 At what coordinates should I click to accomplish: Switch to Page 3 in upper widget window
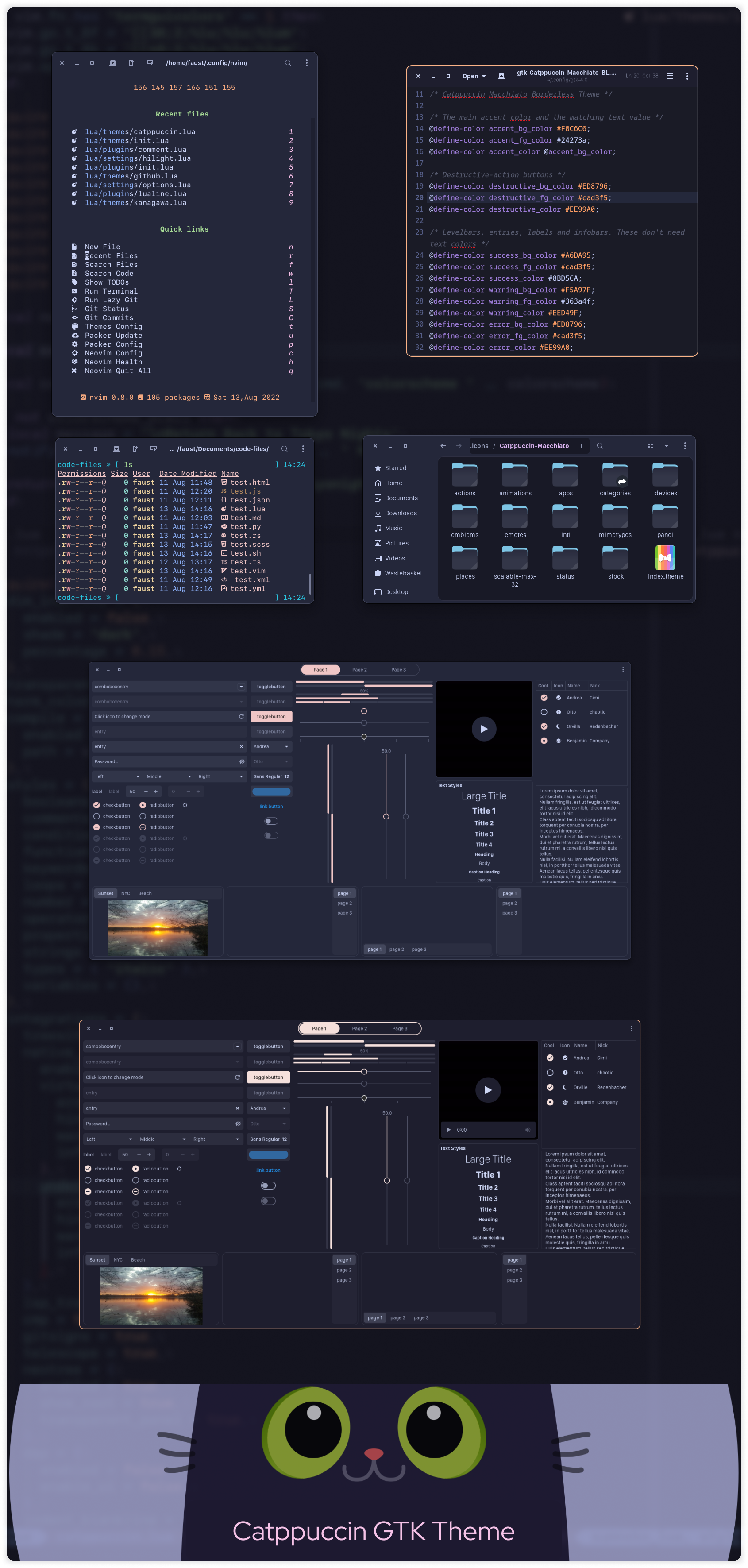tap(398, 669)
